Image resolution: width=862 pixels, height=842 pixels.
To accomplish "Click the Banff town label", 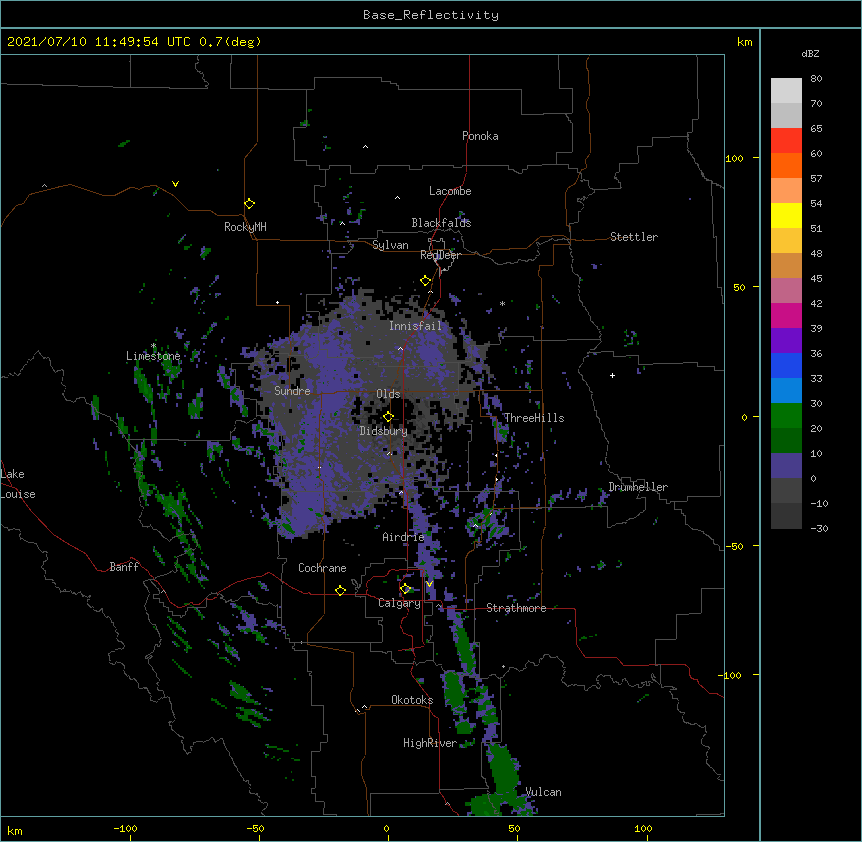I will tap(124, 567).
